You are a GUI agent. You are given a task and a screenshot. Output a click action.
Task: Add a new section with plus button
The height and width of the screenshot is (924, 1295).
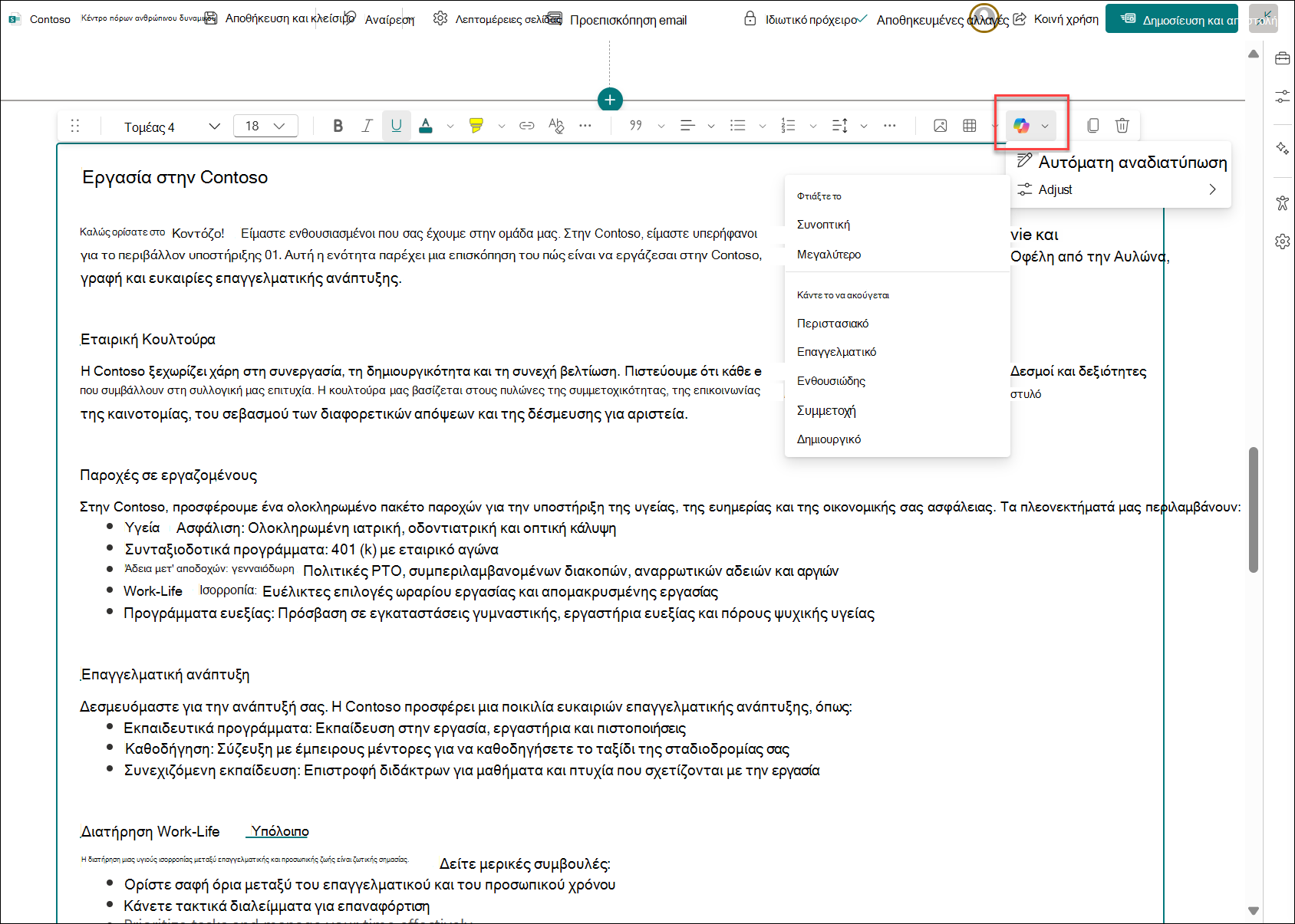click(610, 100)
